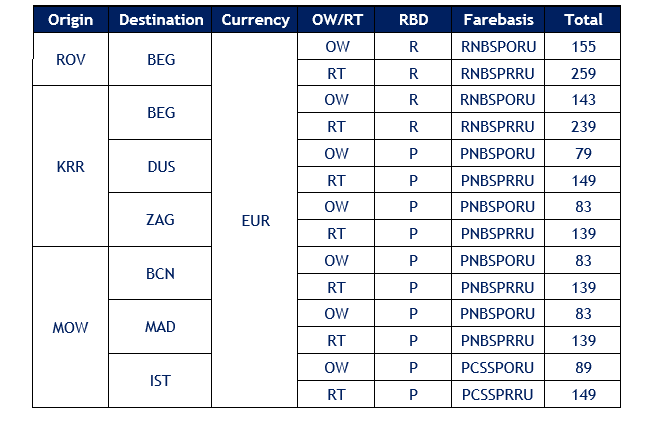Click the Total column header
This screenshot has height=424, width=651.
point(583,20)
